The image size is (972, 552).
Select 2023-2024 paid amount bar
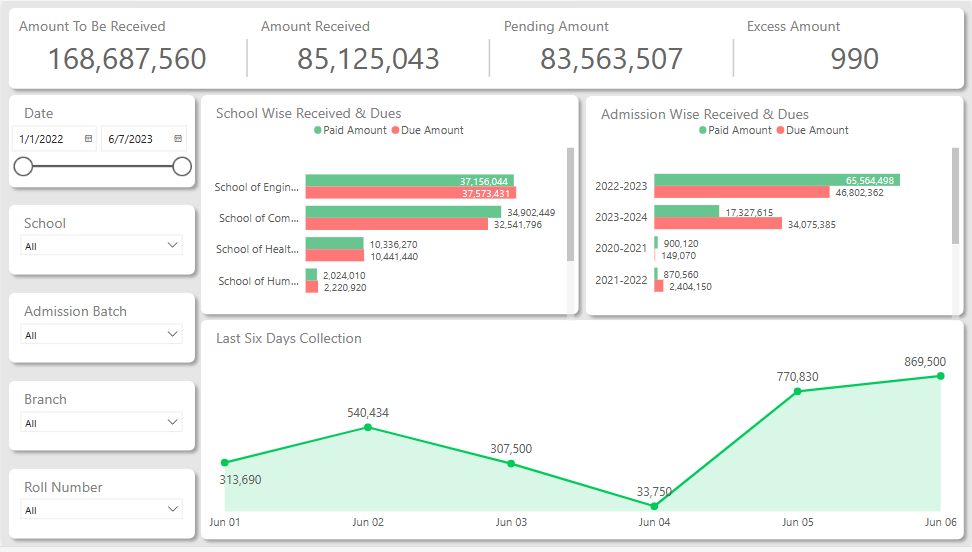687,211
